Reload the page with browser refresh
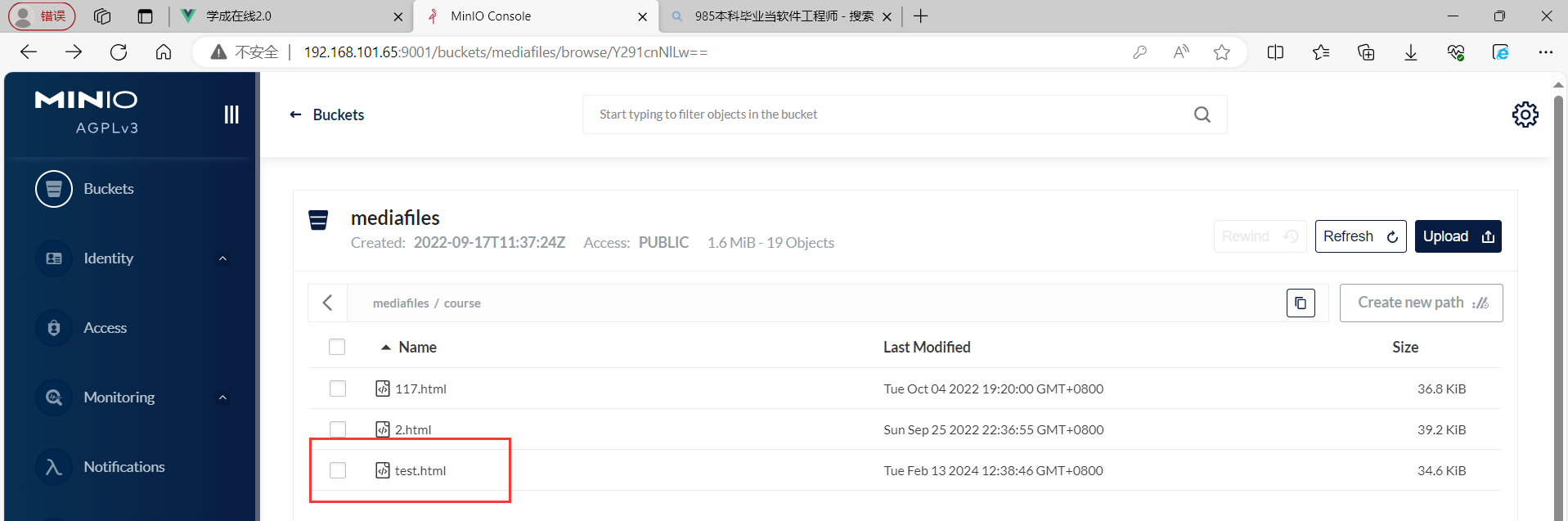 [x=119, y=52]
